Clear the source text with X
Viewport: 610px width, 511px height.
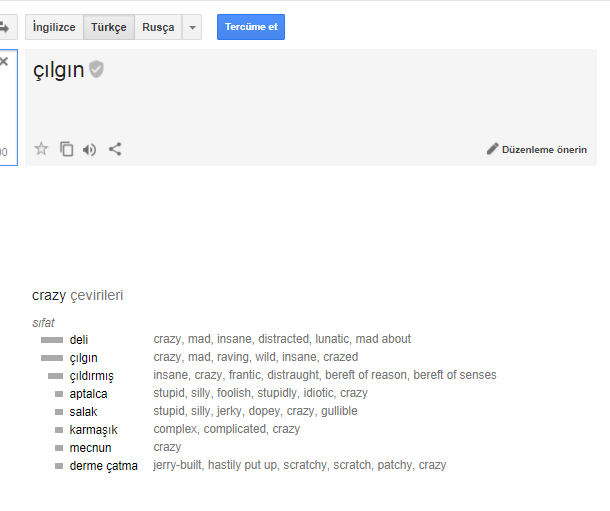4,61
